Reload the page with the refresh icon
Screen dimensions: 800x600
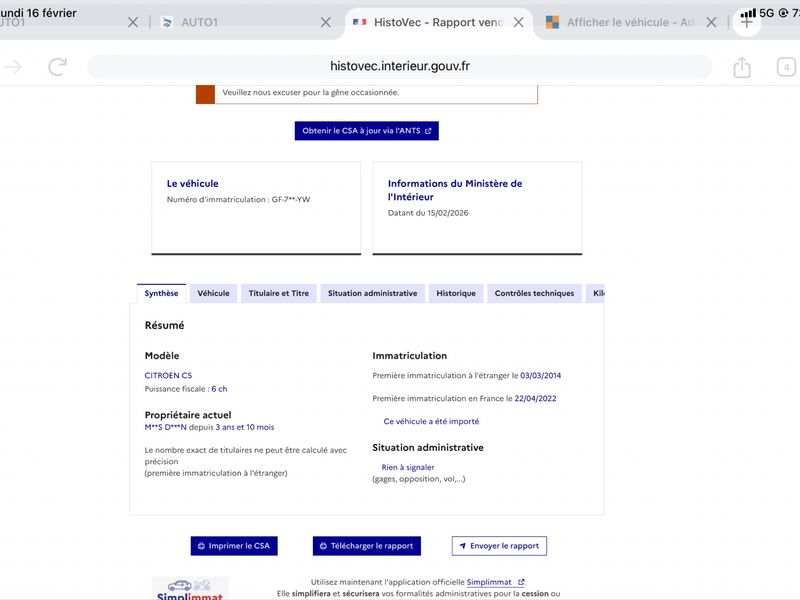coord(58,67)
